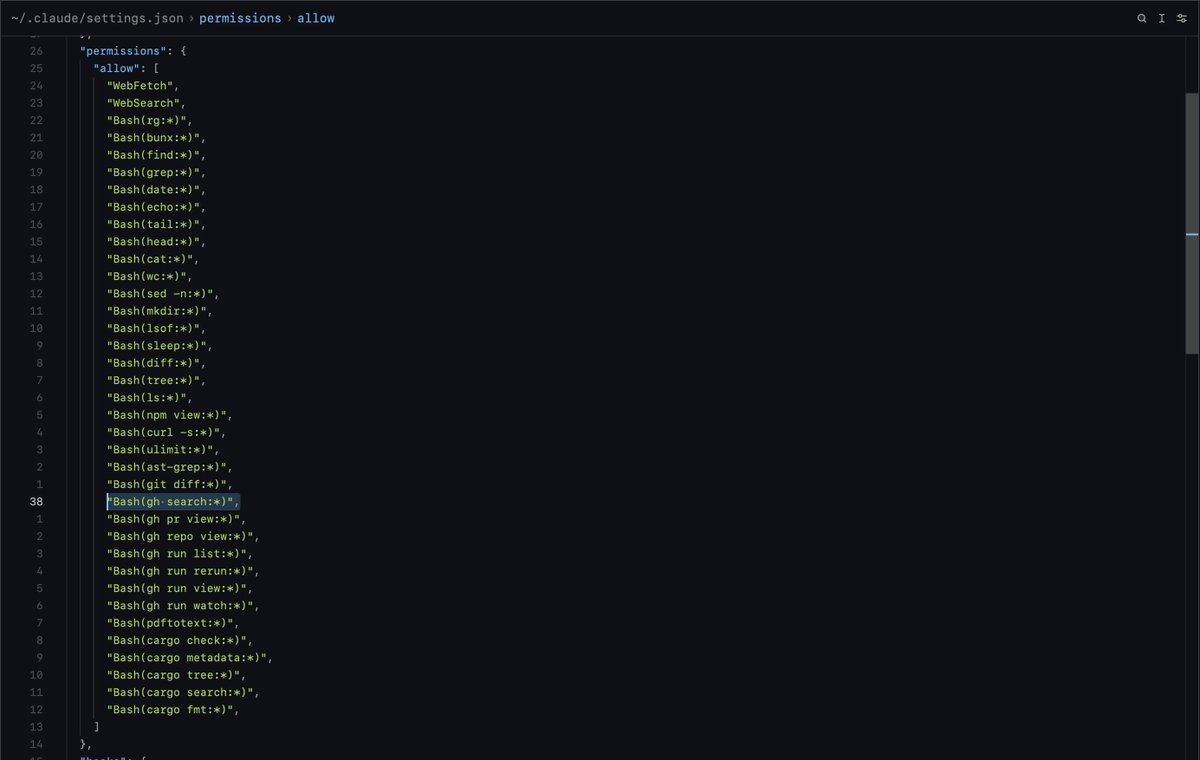Click the "Bash(gh run rerun:*)" entry
Image resolution: width=1200 pixels, height=760 pixels.
click(x=183, y=571)
